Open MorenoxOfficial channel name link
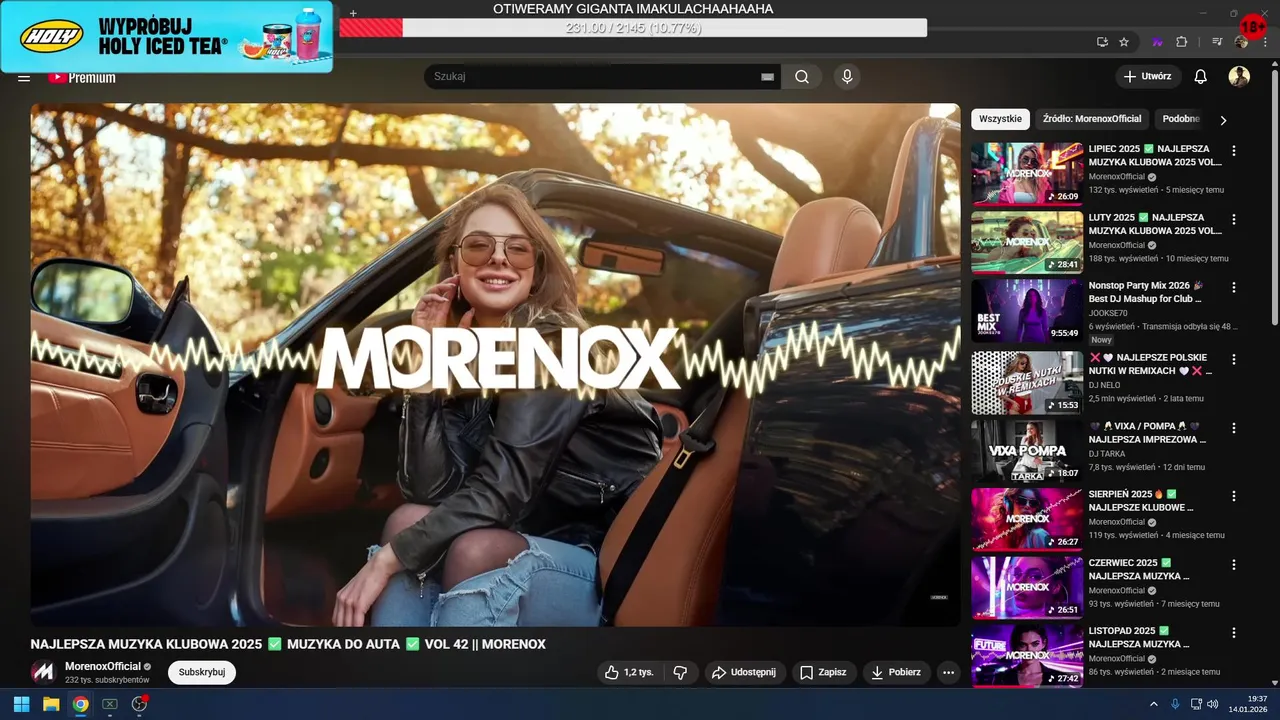 pyautogui.click(x=103, y=666)
